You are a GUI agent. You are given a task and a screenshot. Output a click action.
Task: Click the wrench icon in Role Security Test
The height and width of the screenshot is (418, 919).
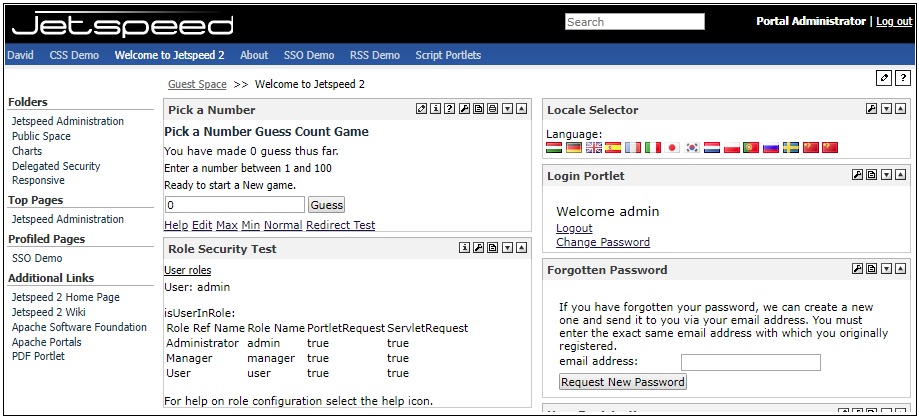[478, 248]
